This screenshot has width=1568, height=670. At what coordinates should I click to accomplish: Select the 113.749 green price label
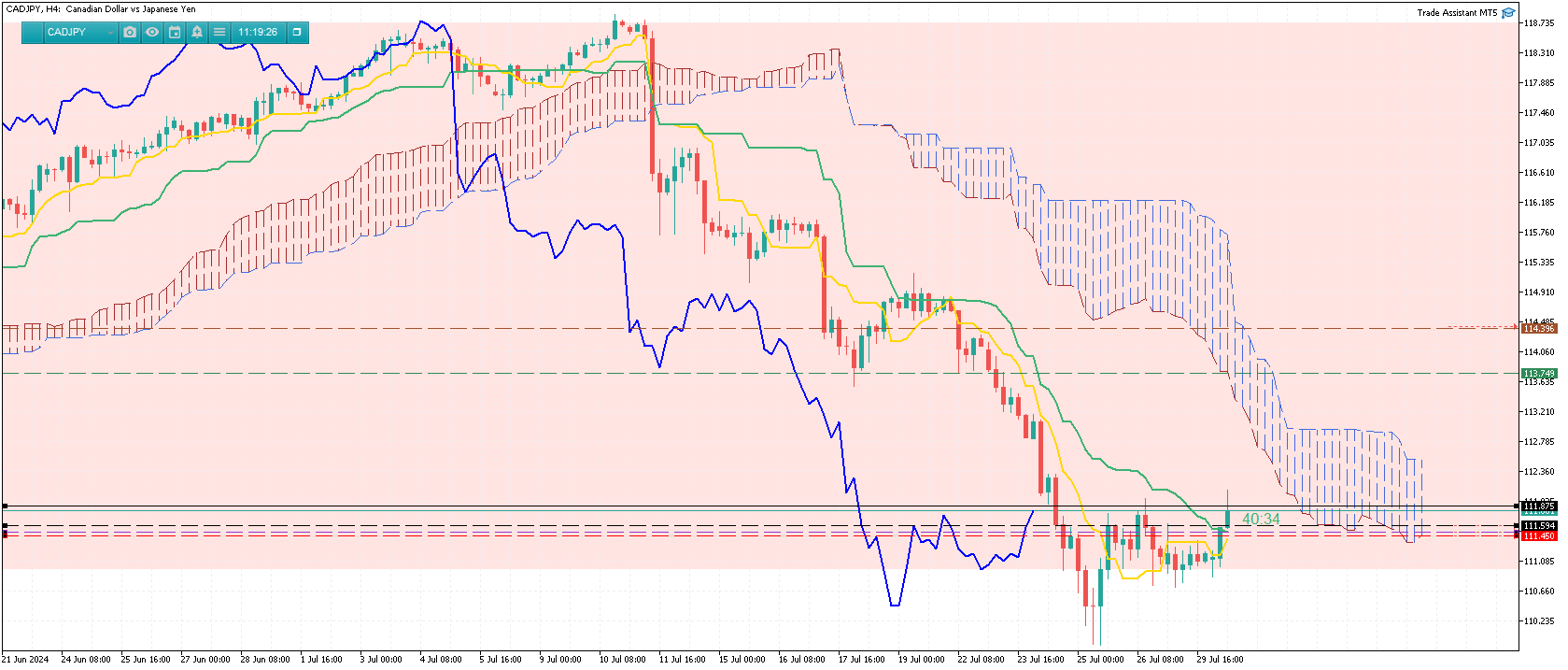pos(1539,373)
